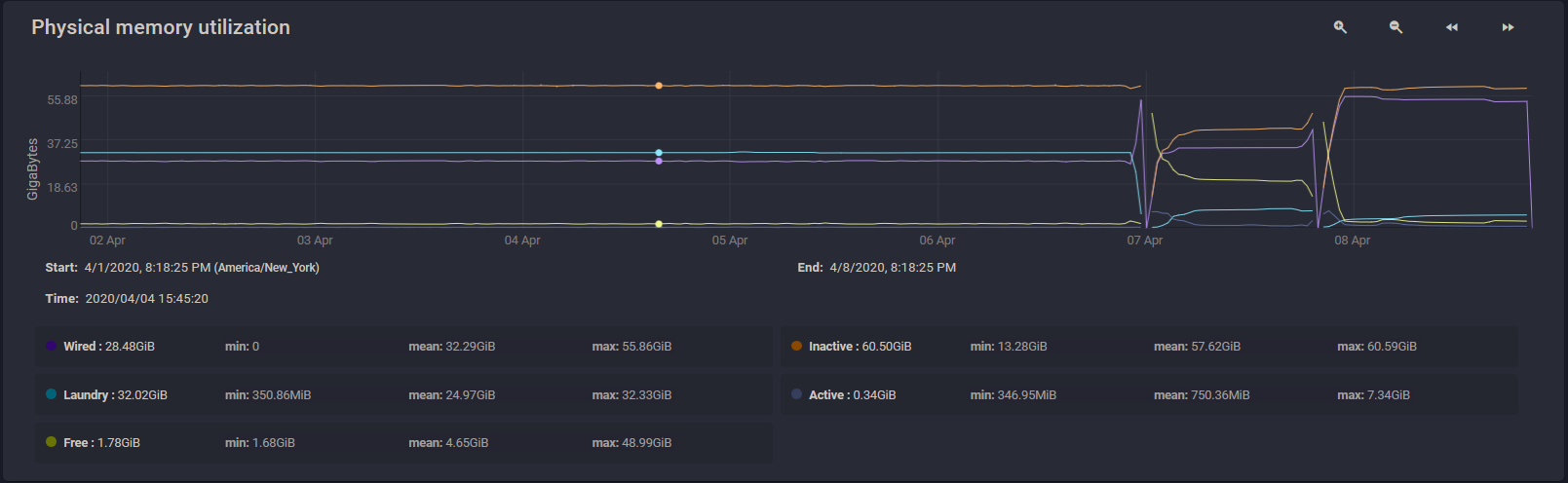Image resolution: width=1568 pixels, height=483 pixels.
Task: Select the cyan Laundry data point marker
Action: [x=659, y=153]
